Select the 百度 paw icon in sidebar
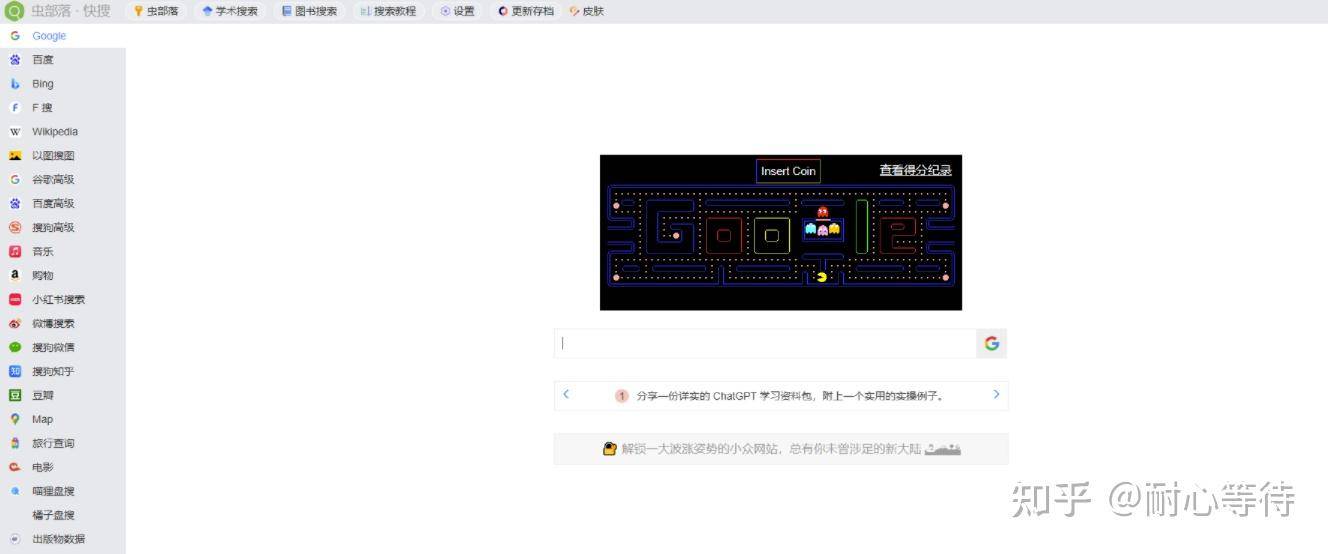1328x554 pixels. [x=15, y=60]
